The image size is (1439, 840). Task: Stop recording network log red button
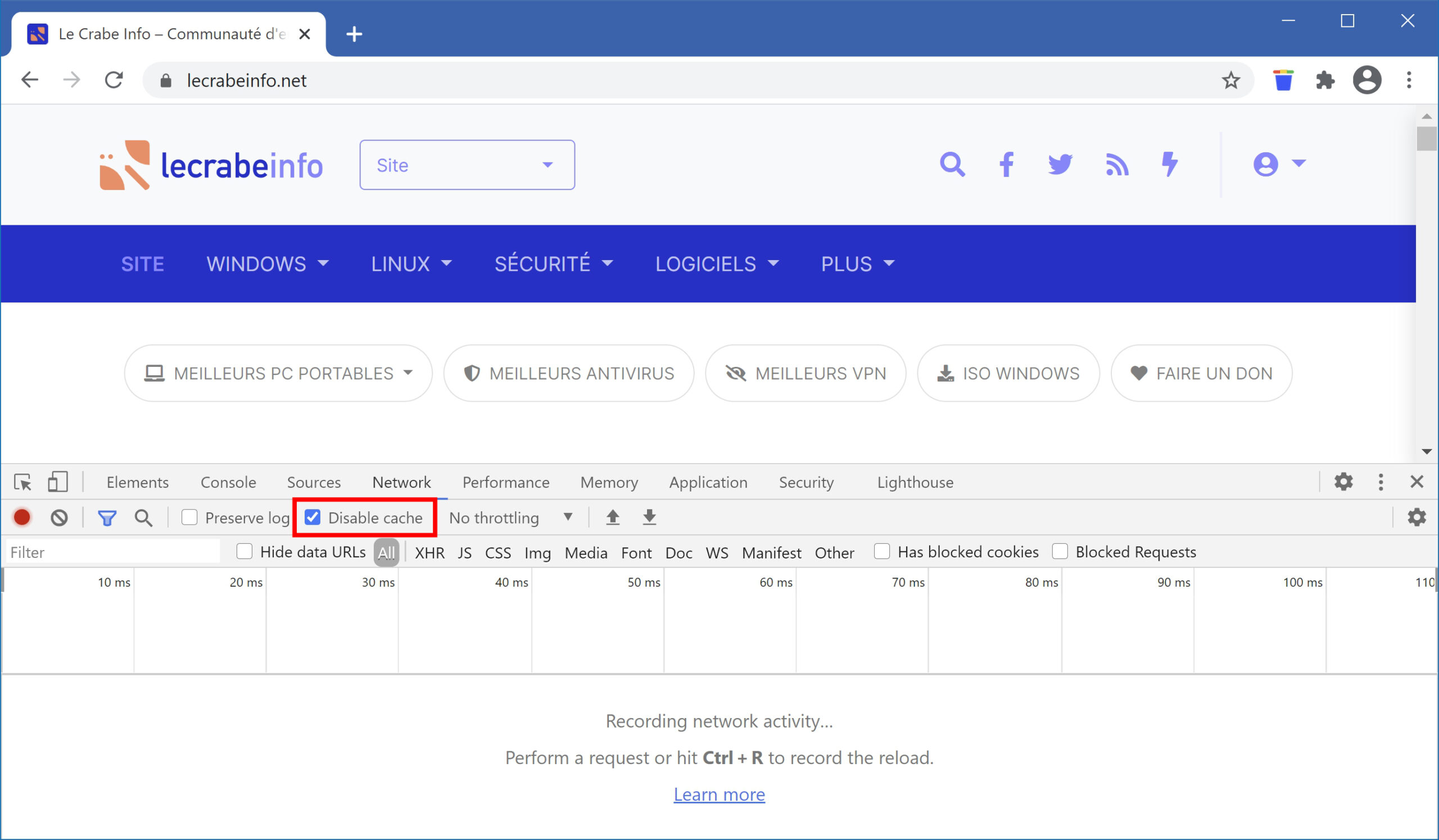[22, 517]
